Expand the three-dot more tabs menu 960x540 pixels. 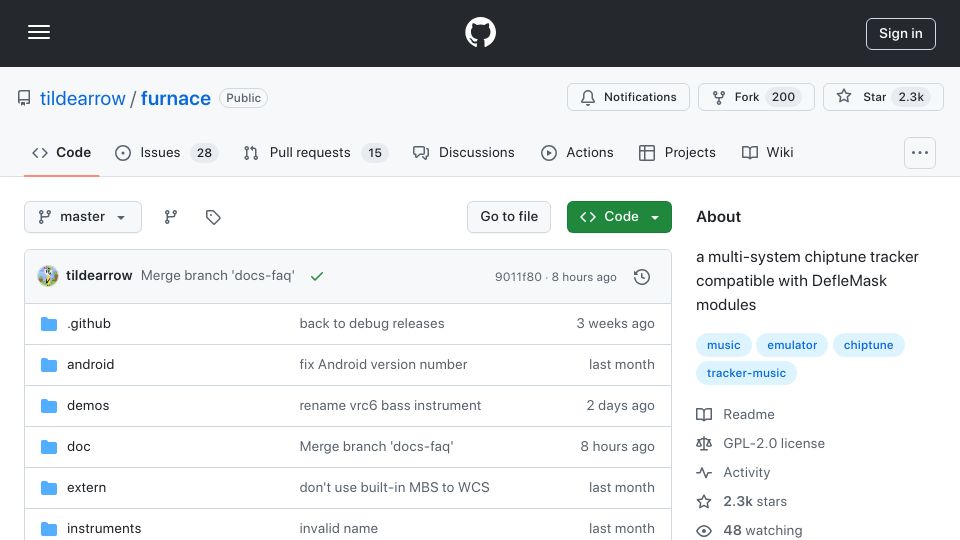[920, 152]
